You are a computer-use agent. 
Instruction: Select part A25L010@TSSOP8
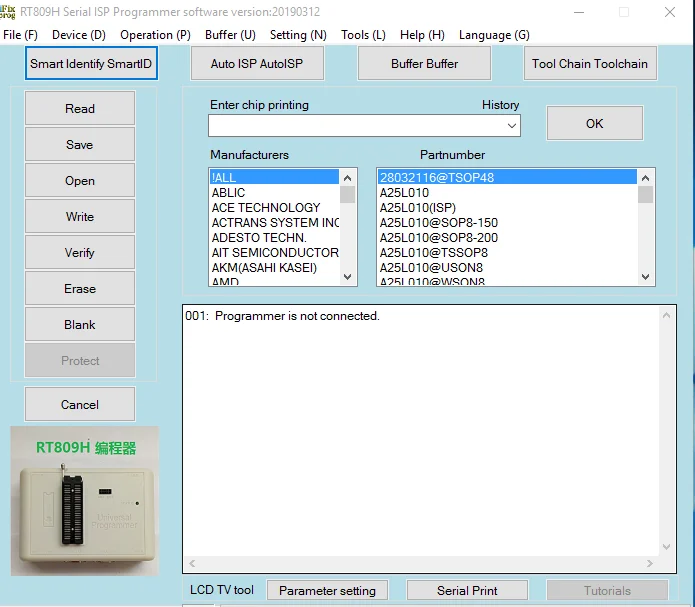tap(508, 253)
